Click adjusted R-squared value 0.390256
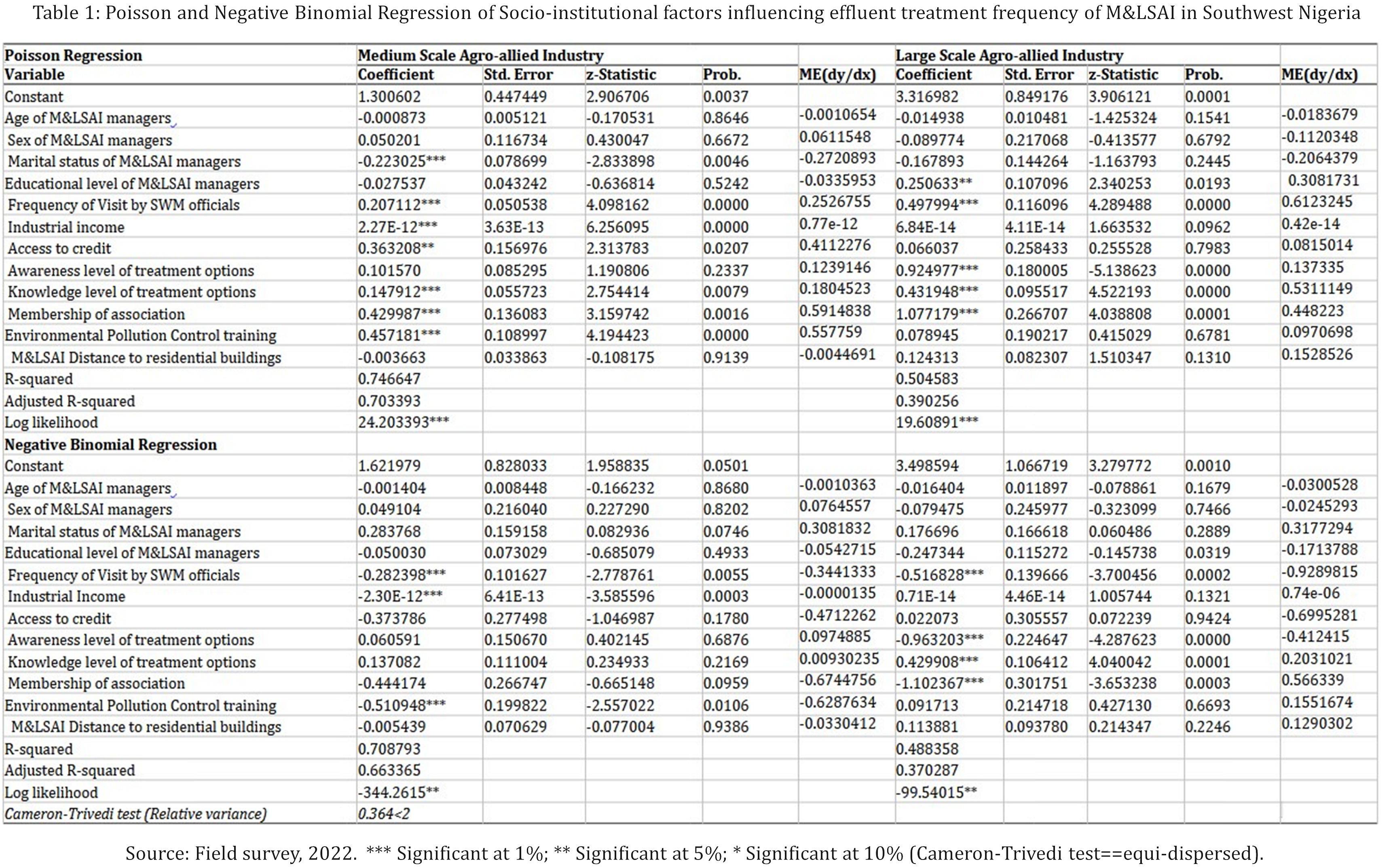1393x868 pixels. coord(927,401)
